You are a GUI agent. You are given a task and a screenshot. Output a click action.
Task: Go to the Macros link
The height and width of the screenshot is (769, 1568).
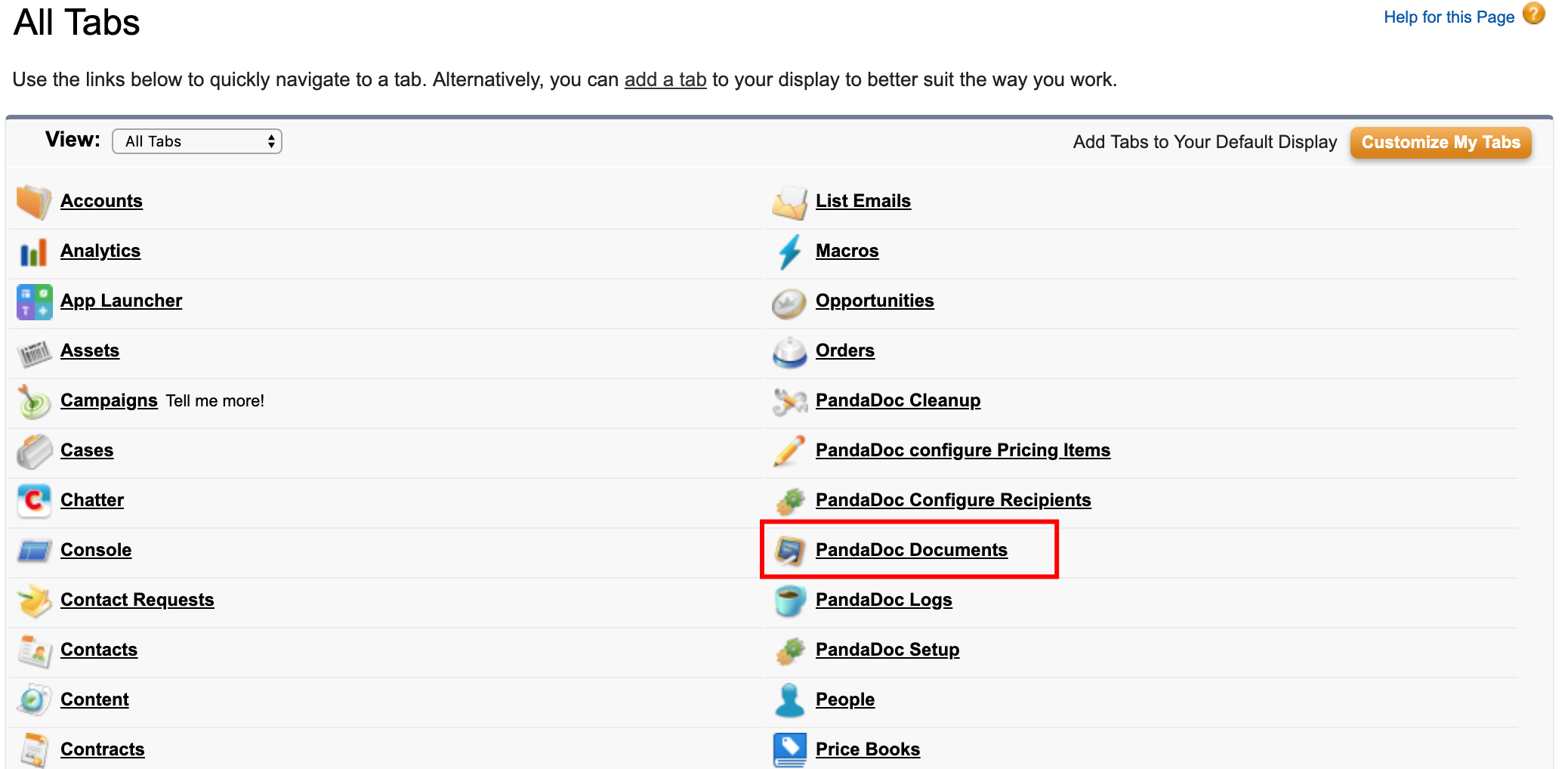(847, 251)
